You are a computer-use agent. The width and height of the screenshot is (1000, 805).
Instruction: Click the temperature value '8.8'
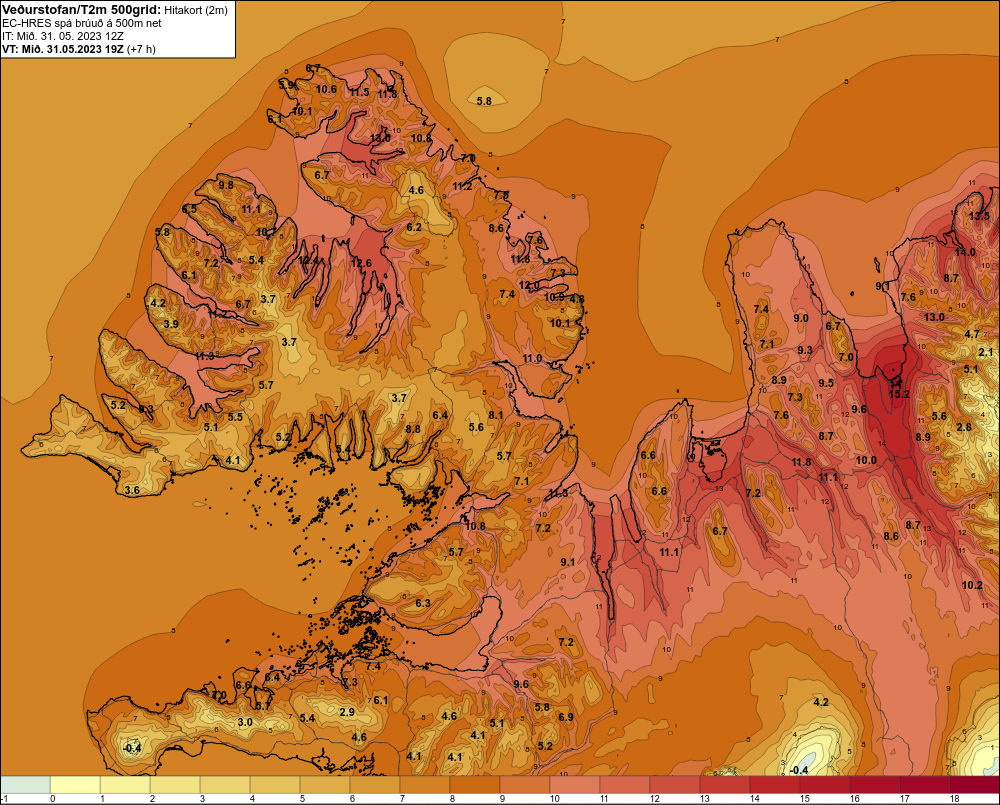click(x=413, y=429)
